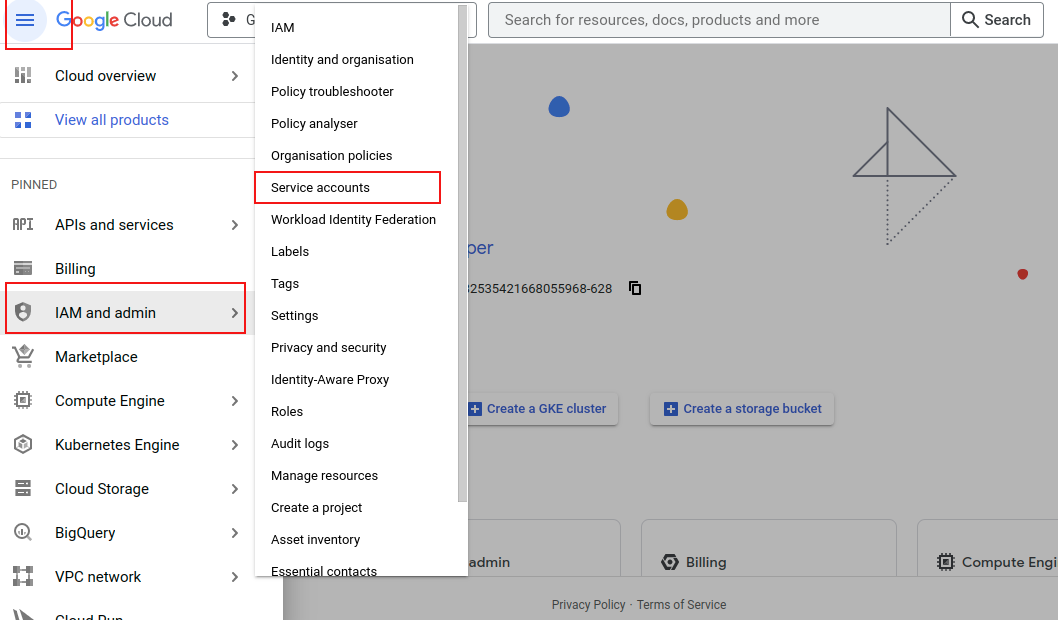
Task: Click the View all products grid icon
Action: [x=23, y=120]
